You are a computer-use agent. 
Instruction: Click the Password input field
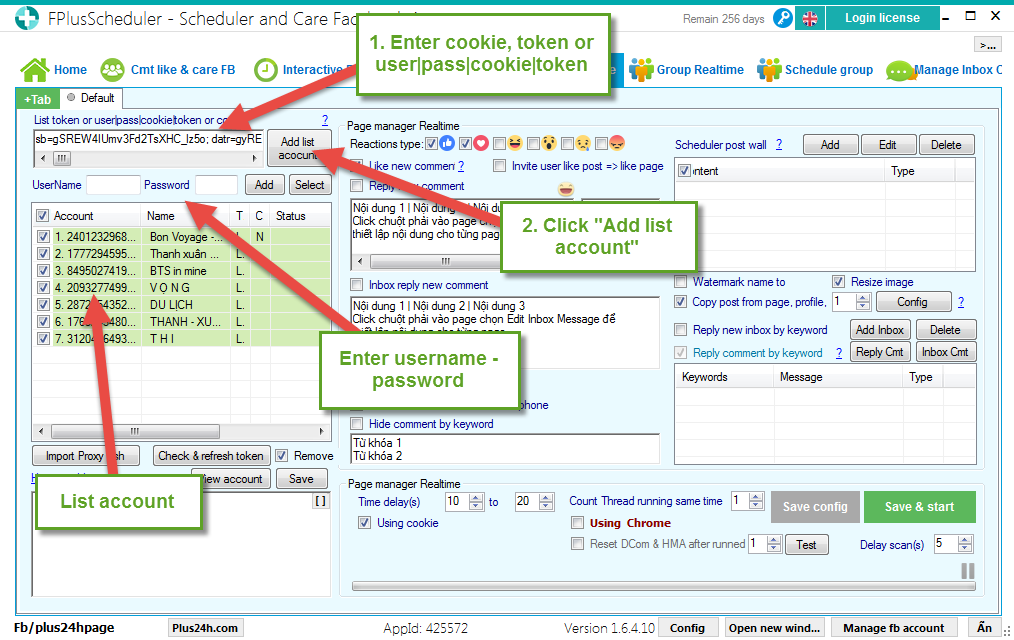click(217, 185)
